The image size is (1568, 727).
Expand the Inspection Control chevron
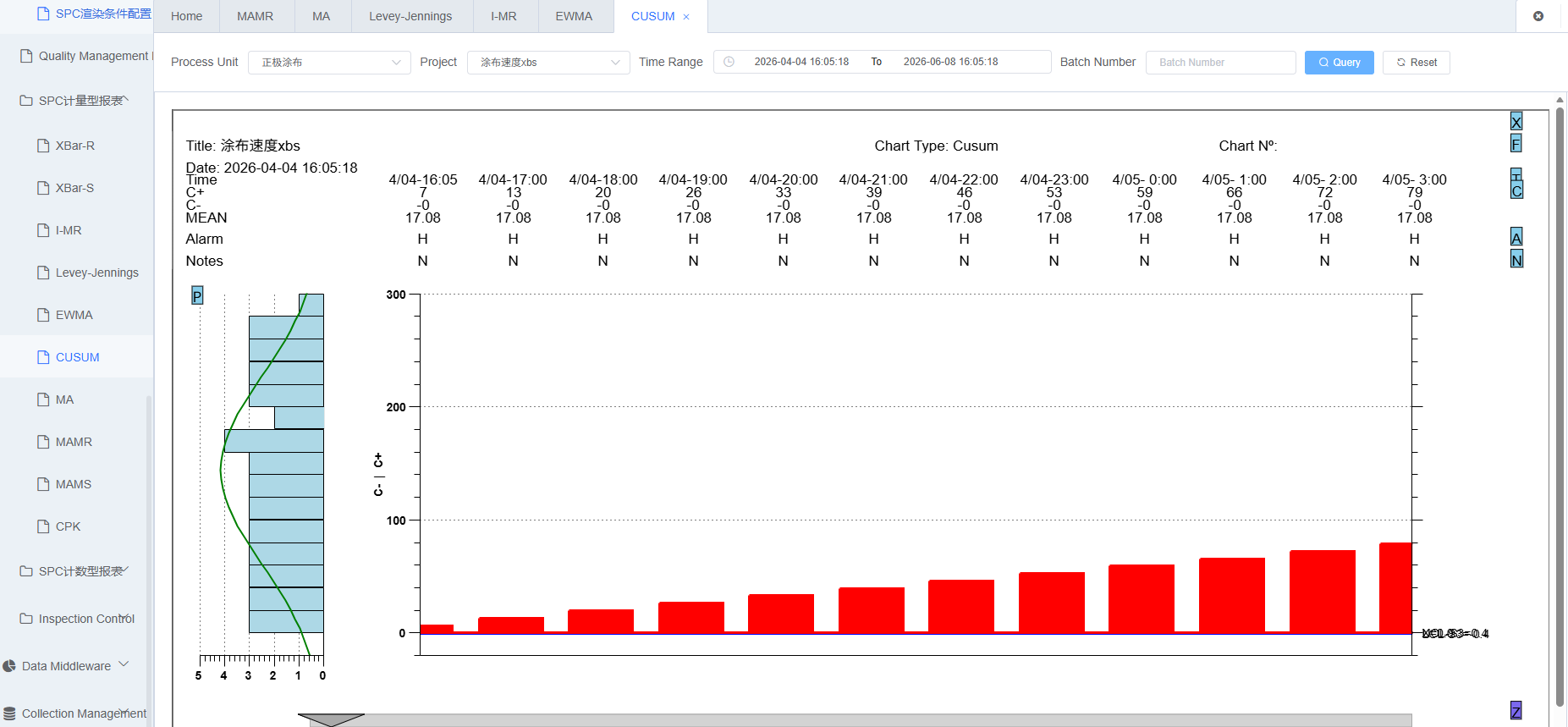tap(125, 617)
